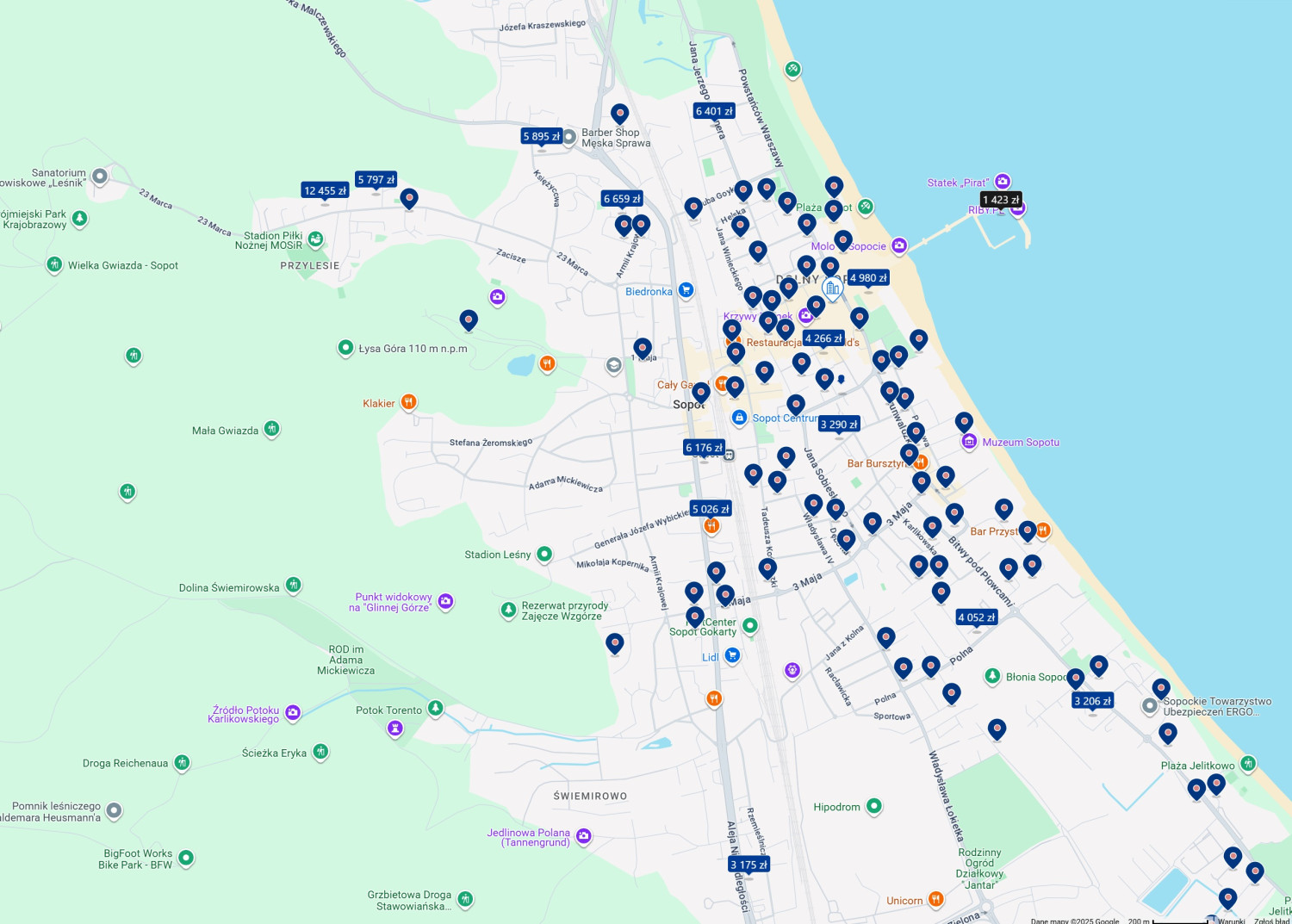Screen dimensions: 1292x924
Task: Select the Stadion Leśny green marker
Action: click(x=544, y=554)
